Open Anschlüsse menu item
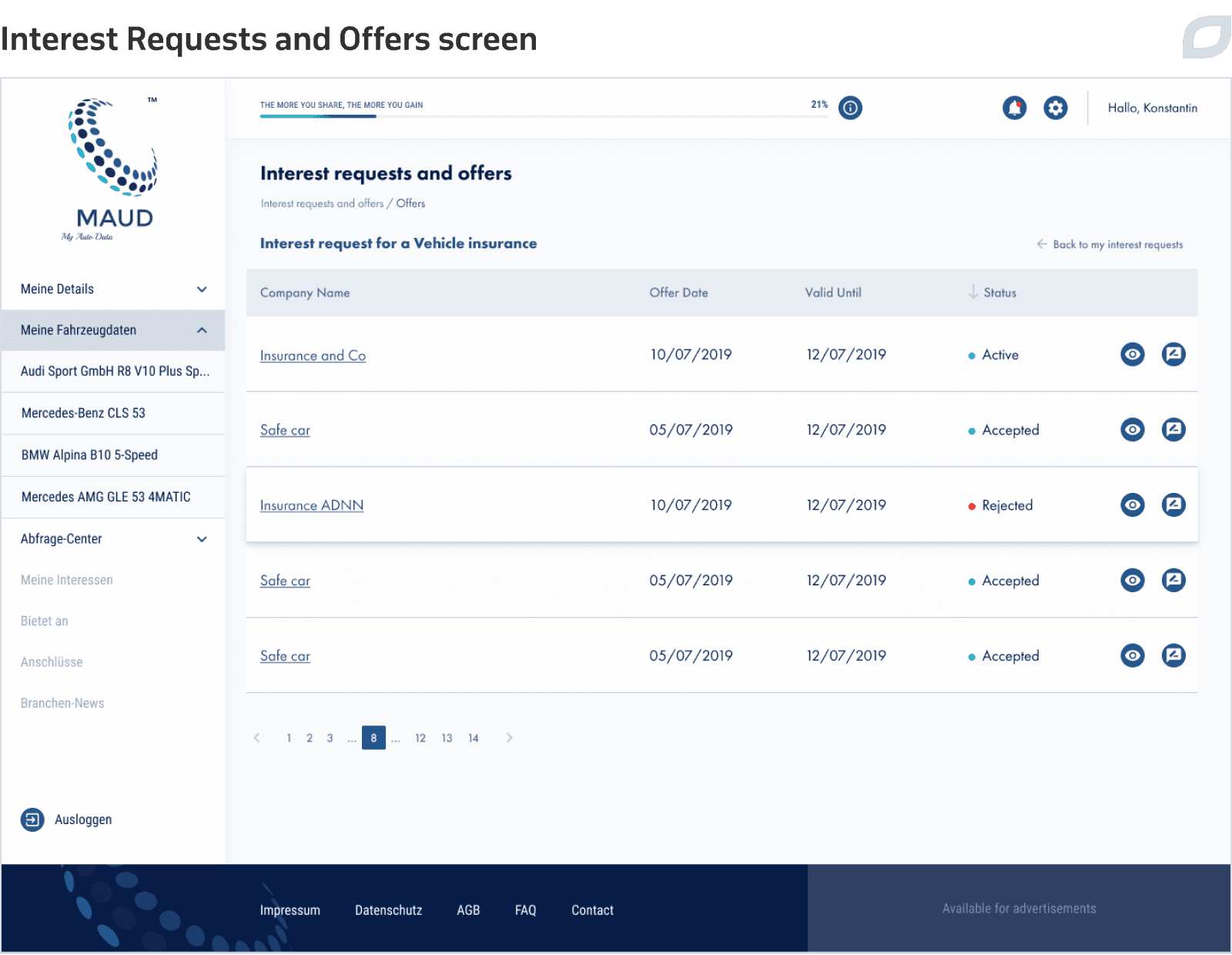This screenshot has width=1232, height=955. [x=52, y=662]
